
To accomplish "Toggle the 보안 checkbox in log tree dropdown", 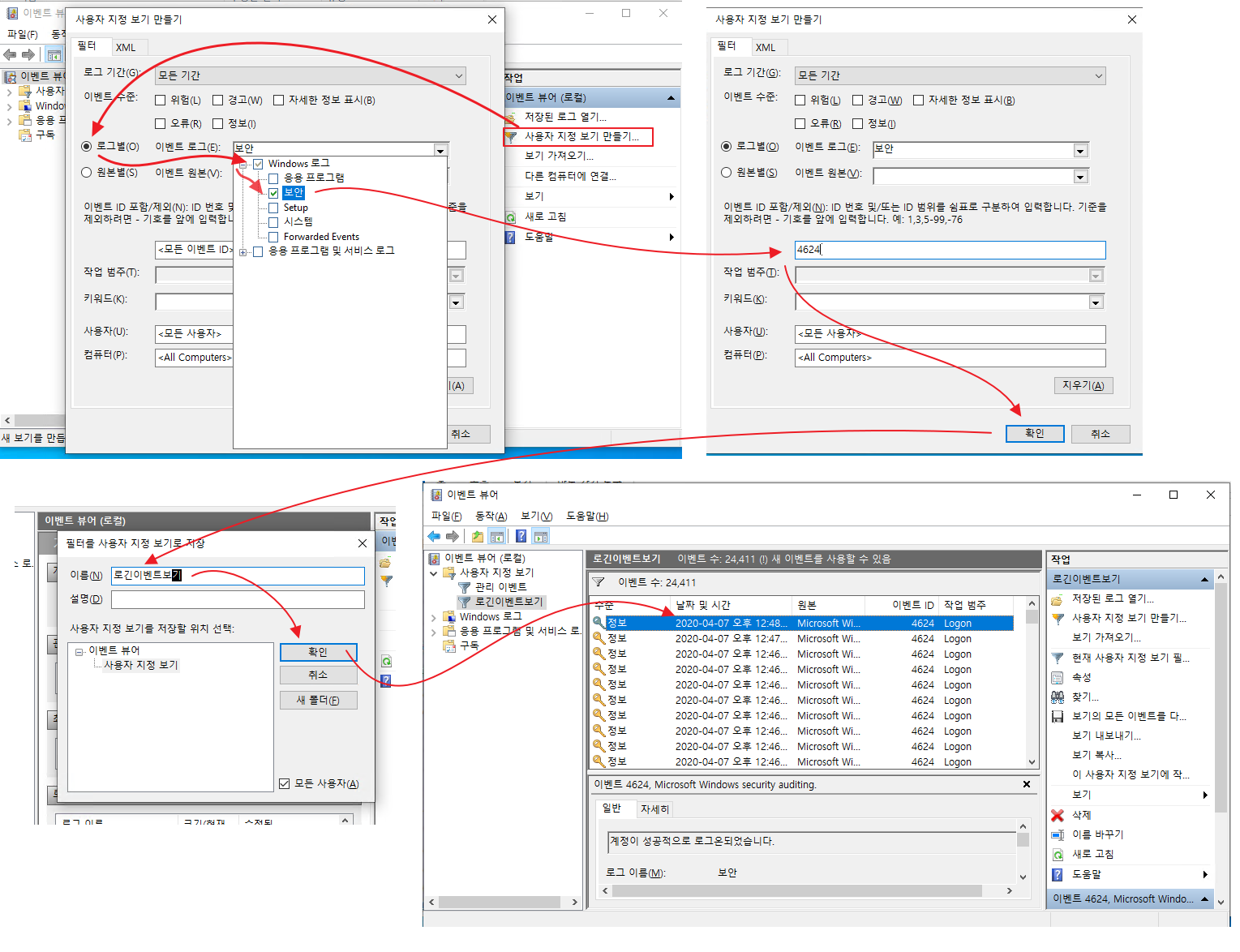I will coord(273,193).
